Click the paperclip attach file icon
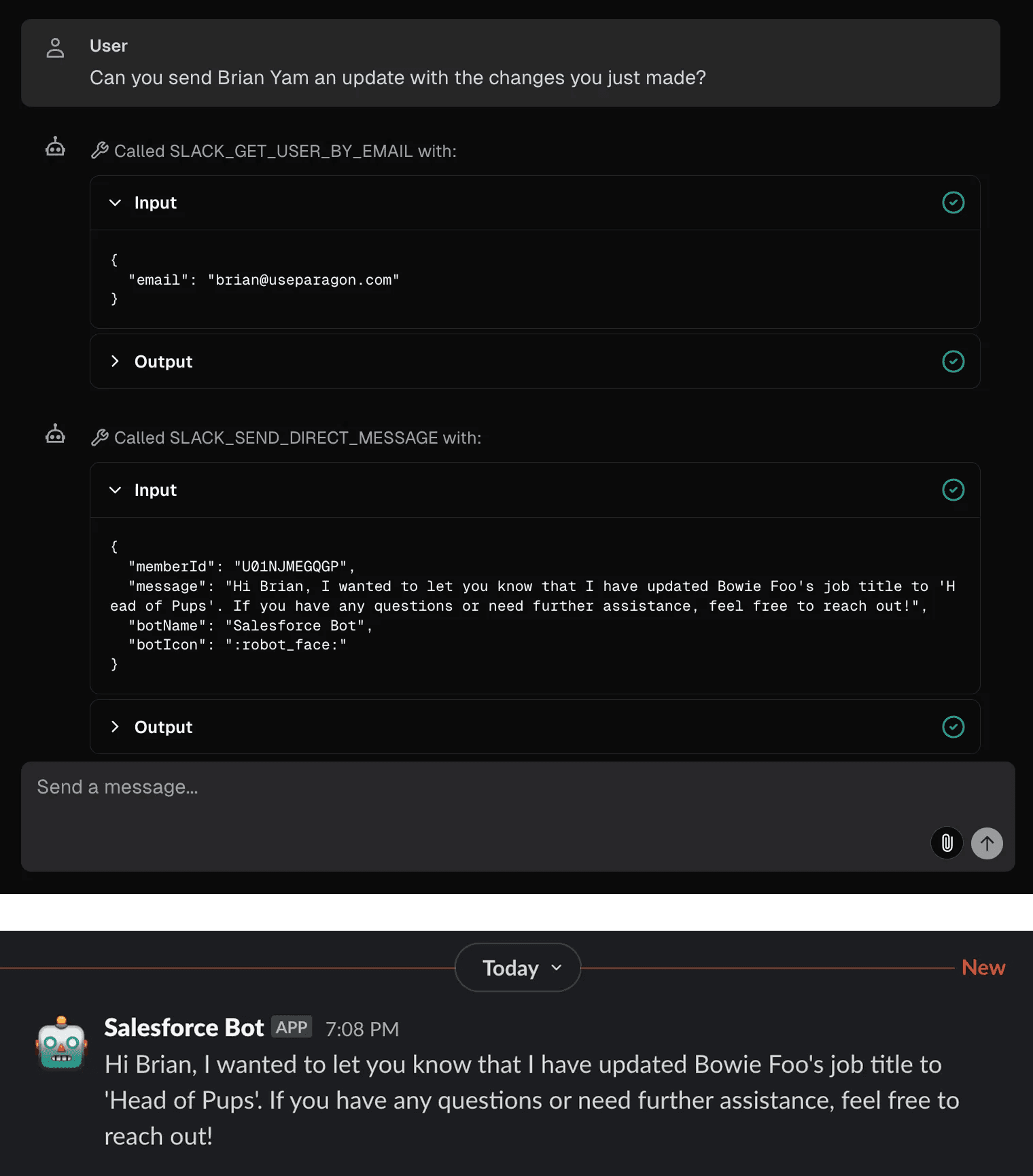Image resolution: width=1033 pixels, height=1176 pixels. click(947, 843)
